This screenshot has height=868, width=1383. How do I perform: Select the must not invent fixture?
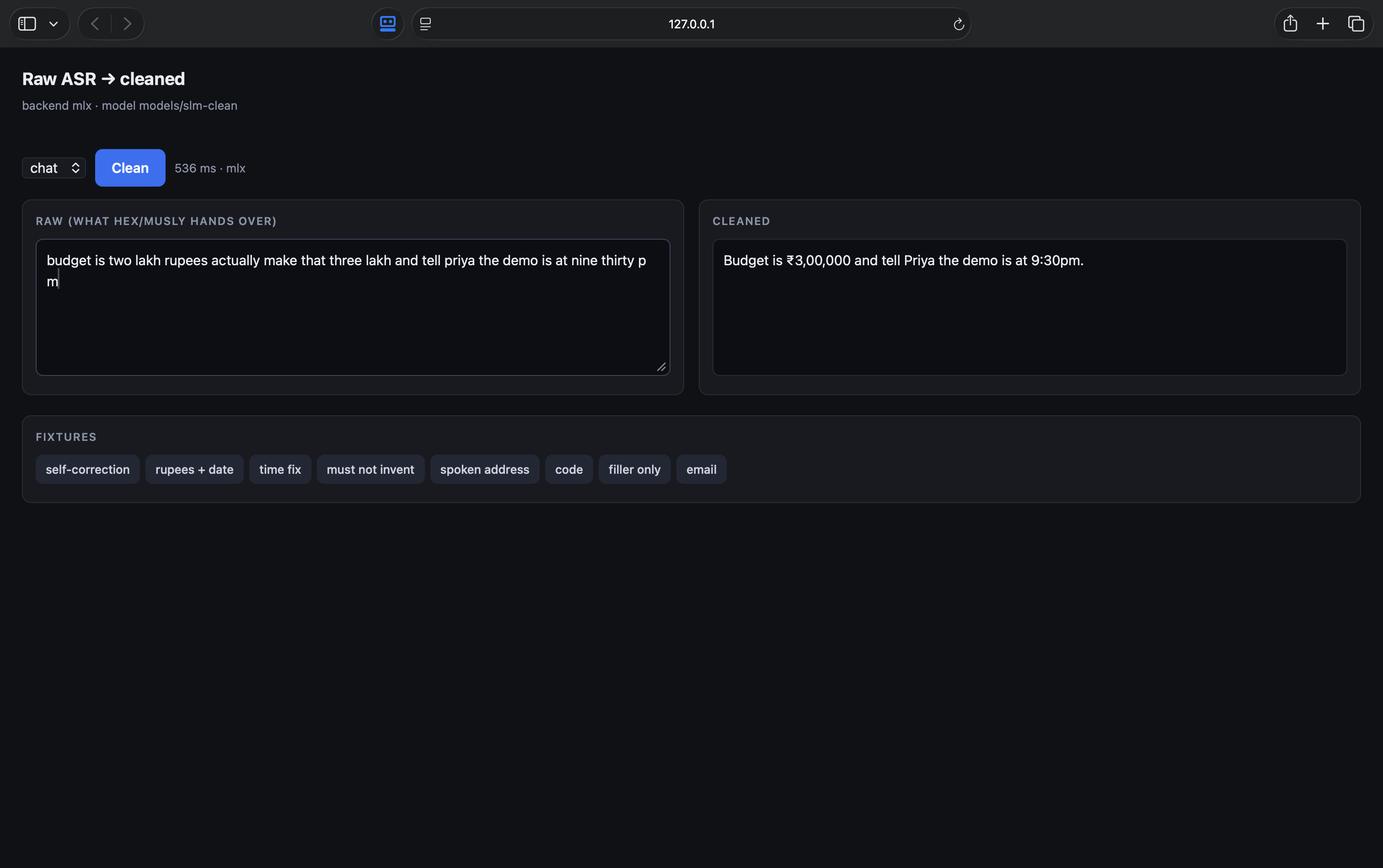click(370, 470)
